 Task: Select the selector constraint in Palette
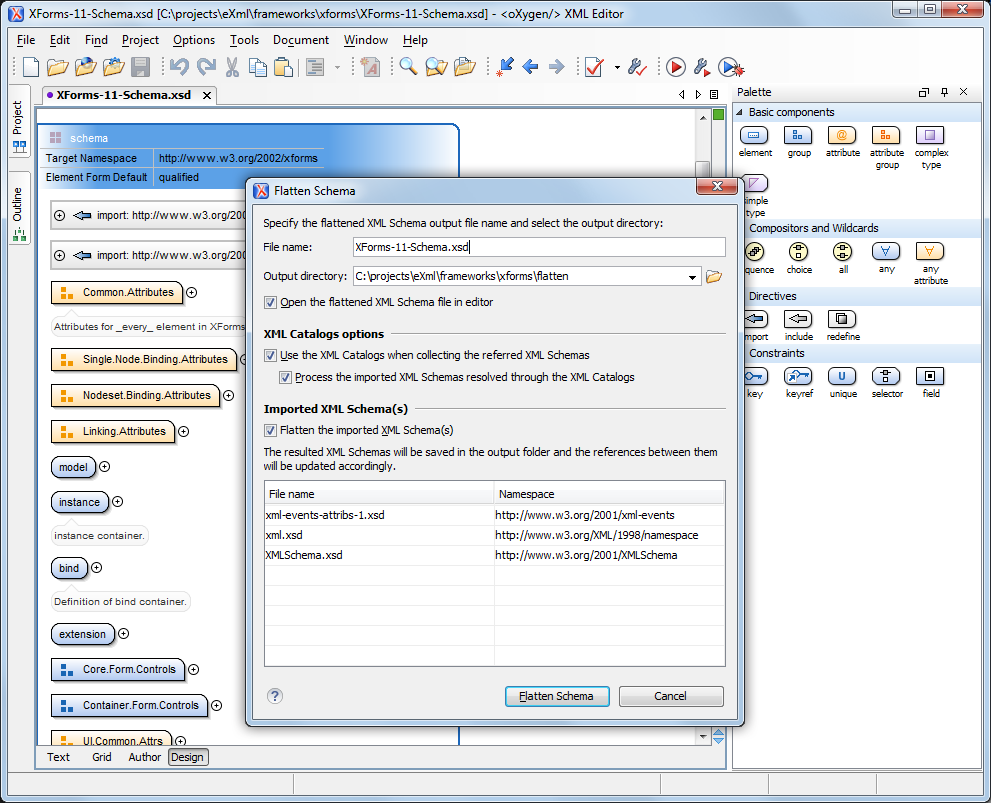887,383
